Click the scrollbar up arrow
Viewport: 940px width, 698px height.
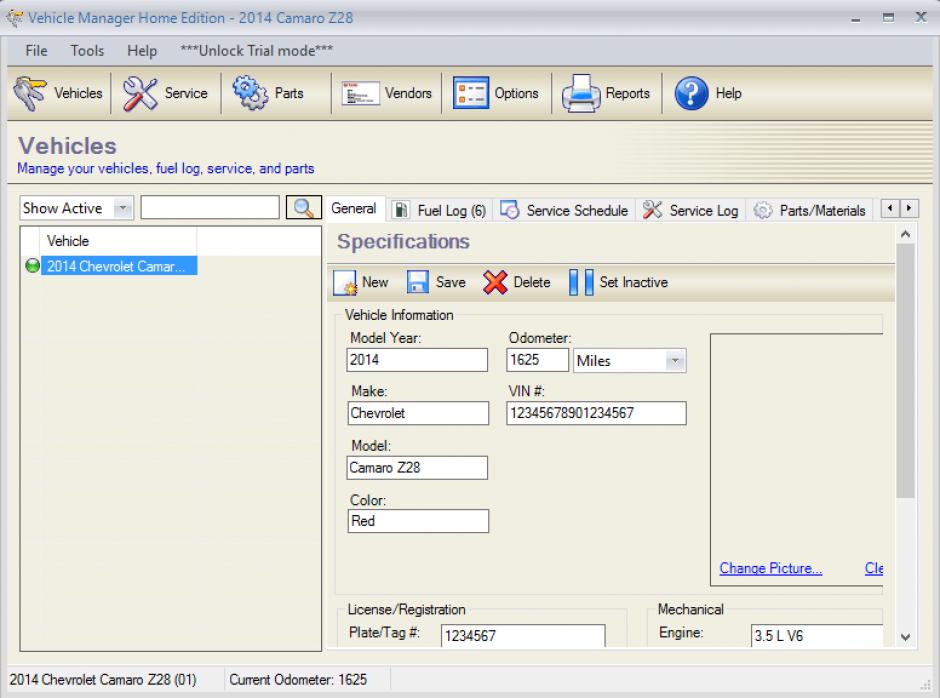[x=905, y=234]
